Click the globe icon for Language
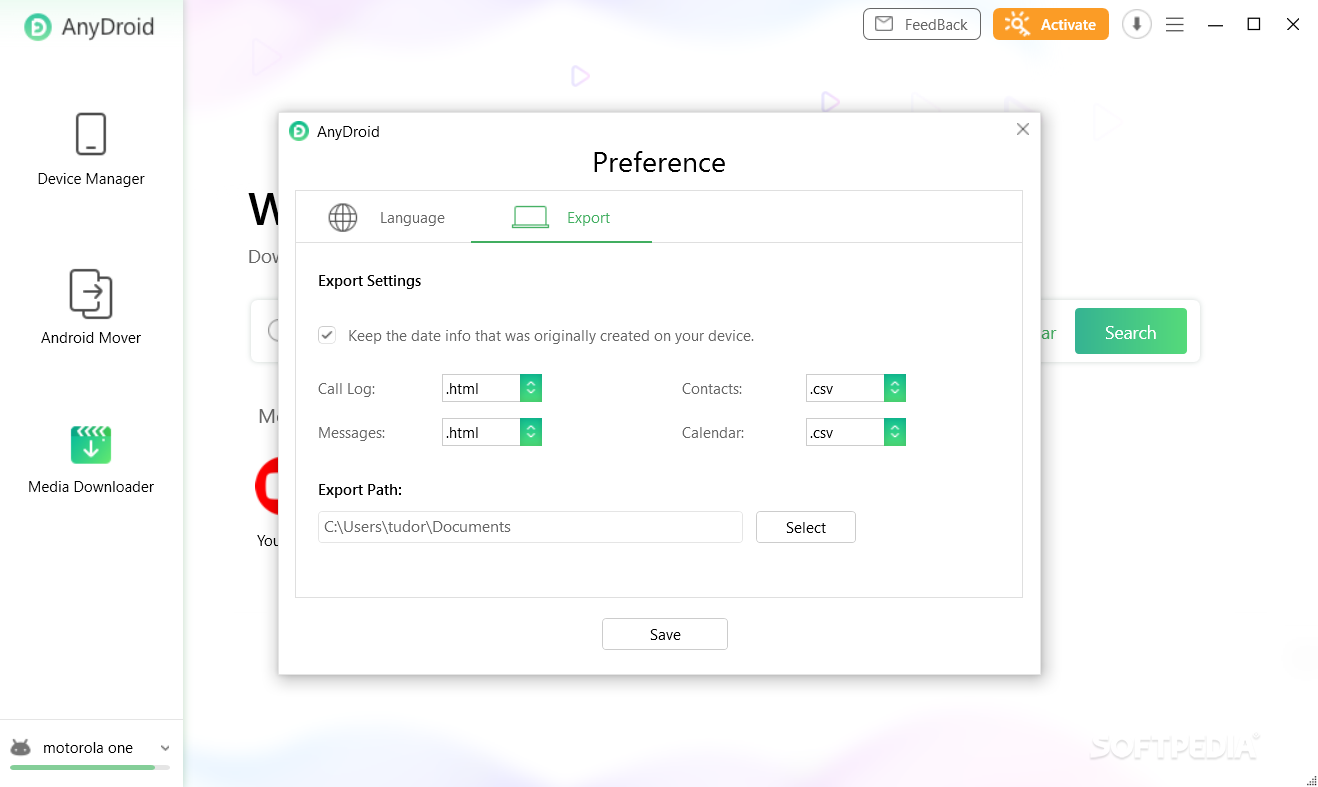This screenshot has height=787, width=1318. tap(343, 218)
